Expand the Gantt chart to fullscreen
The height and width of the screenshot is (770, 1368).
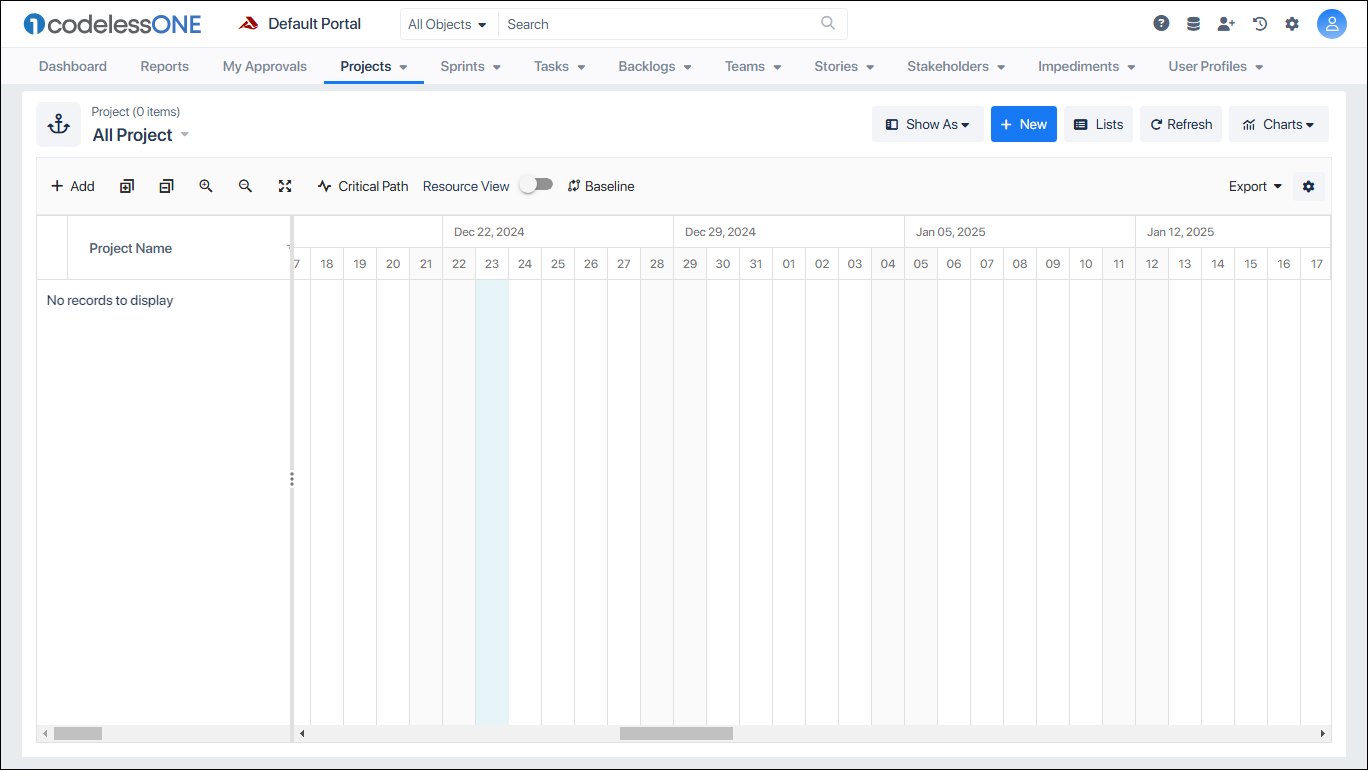[x=285, y=186]
